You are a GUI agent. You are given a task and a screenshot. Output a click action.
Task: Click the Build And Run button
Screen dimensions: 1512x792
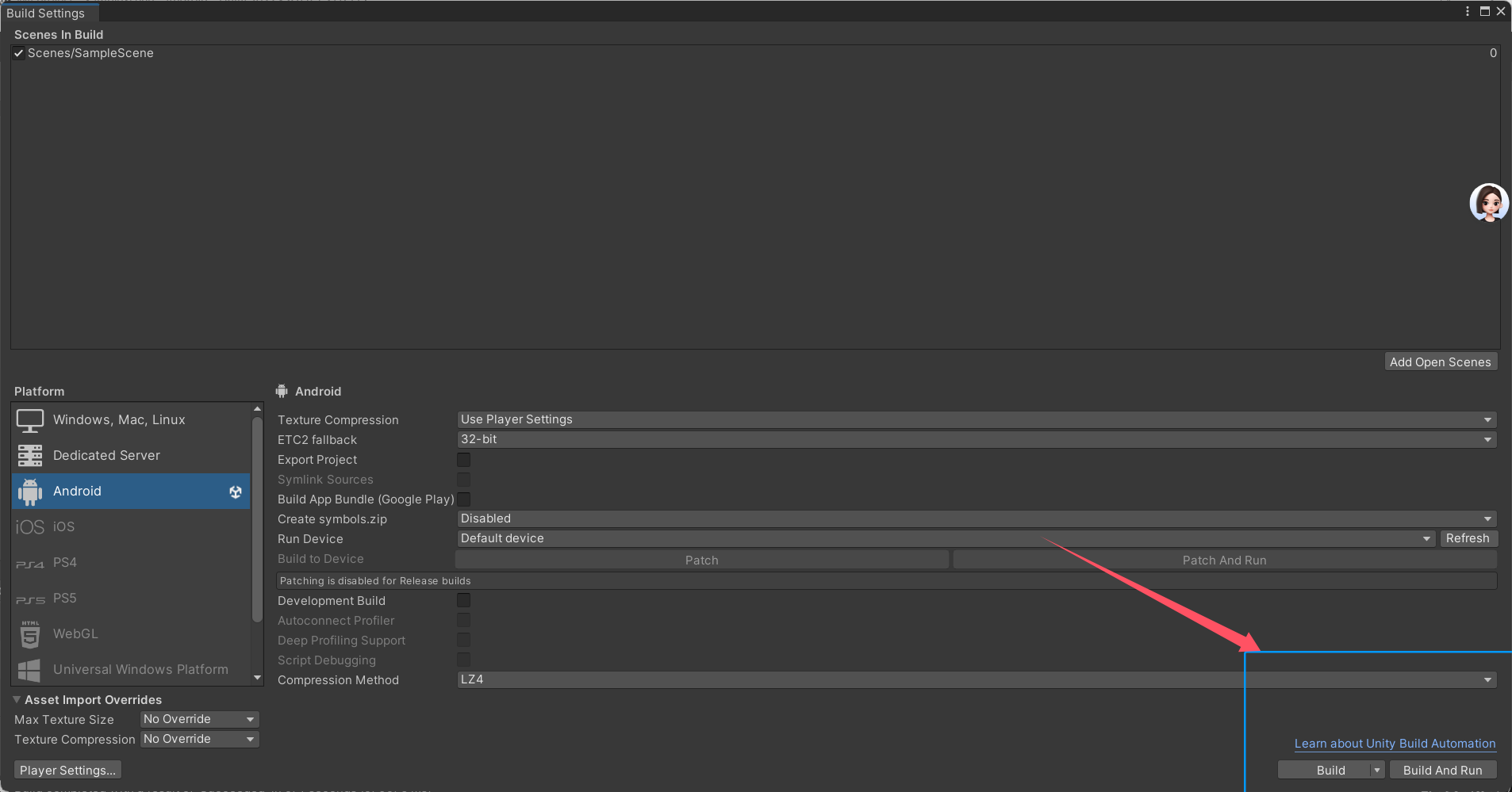tap(1442, 771)
